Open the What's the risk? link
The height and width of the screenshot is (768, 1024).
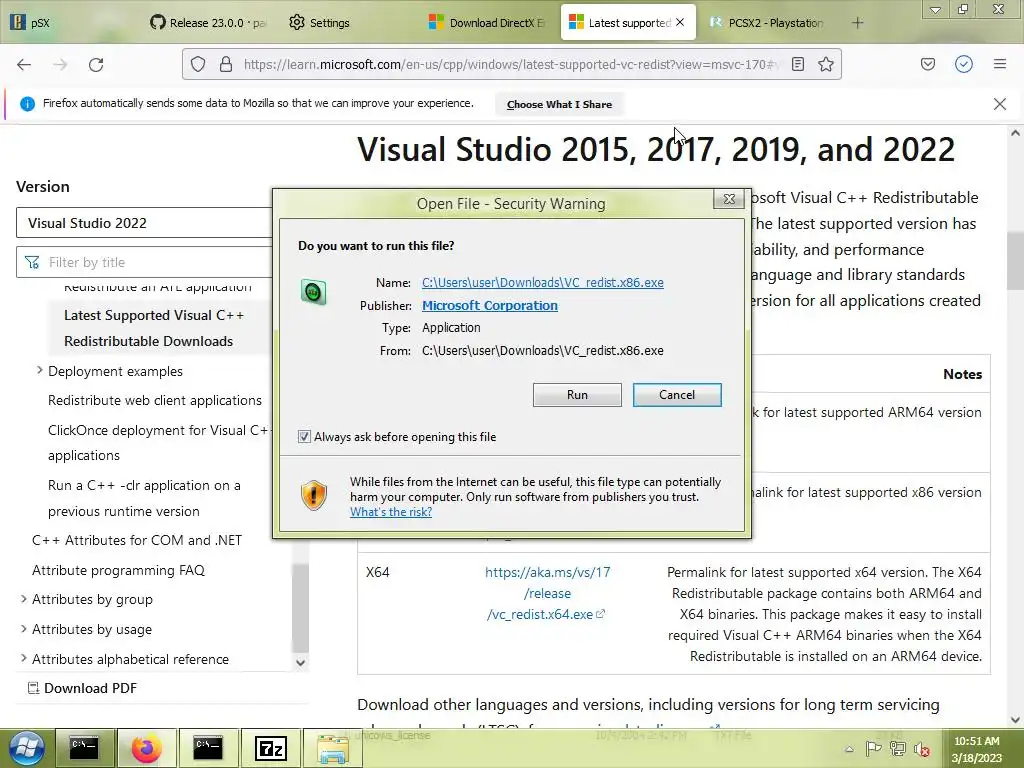(391, 512)
